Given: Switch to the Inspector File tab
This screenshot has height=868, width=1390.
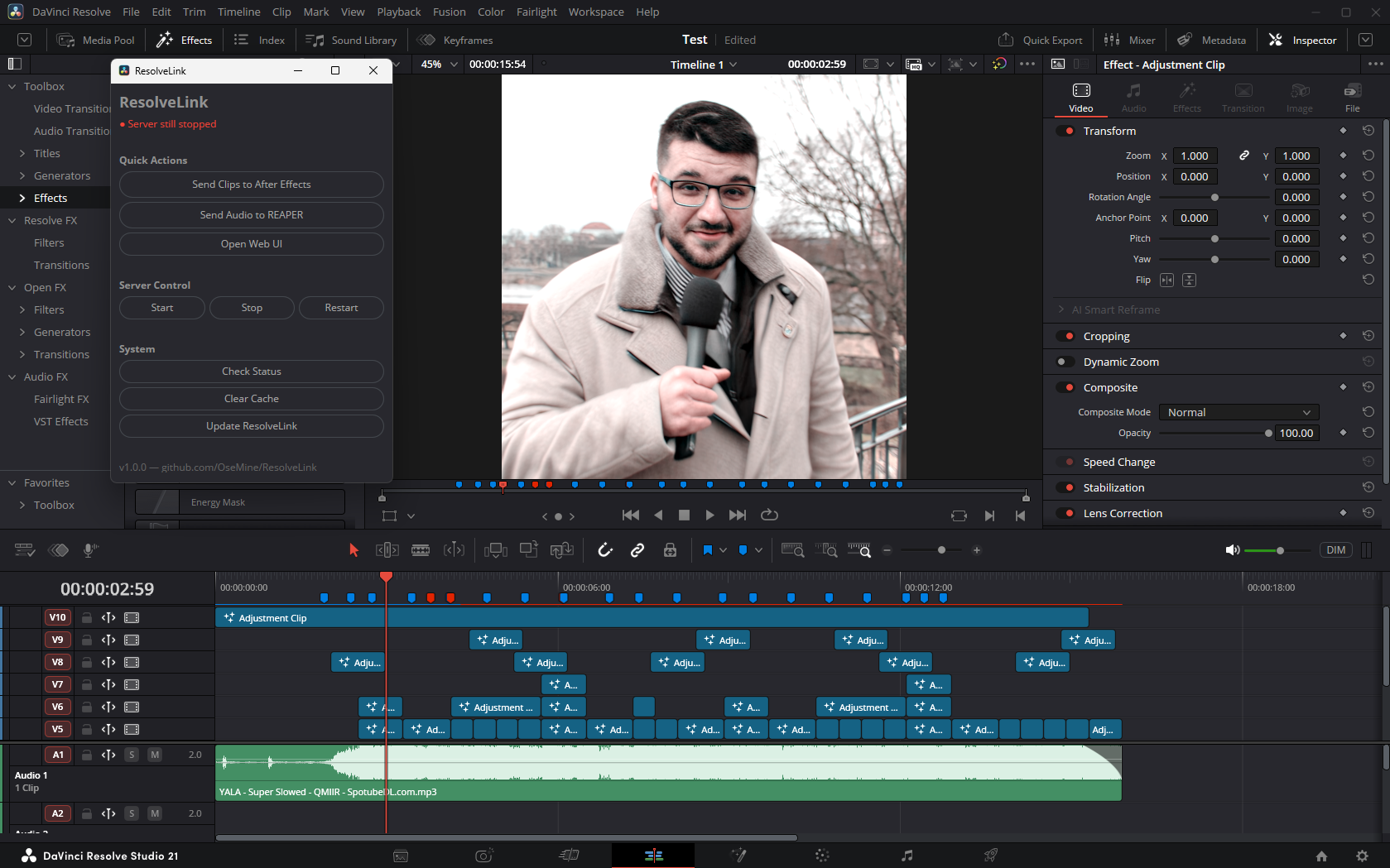Looking at the screenshot, I should (x=1352, y=97).
